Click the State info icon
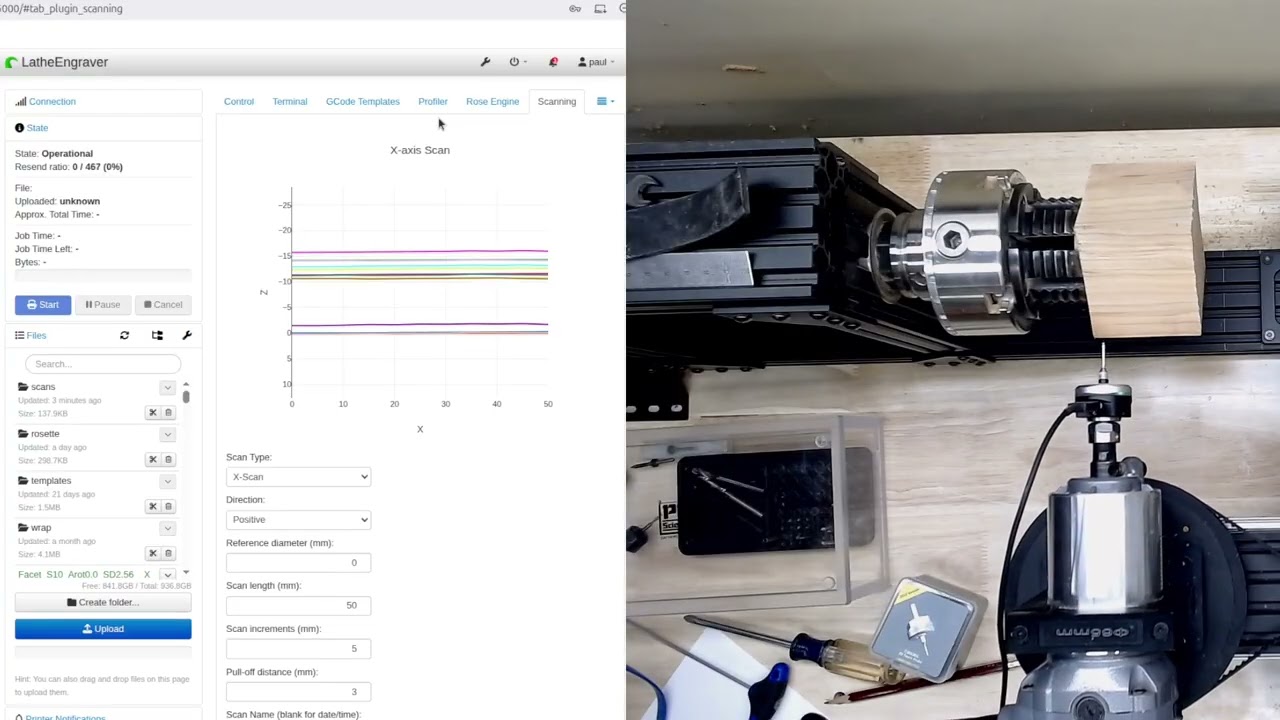 pyautogui.click(x=19, y=128)
